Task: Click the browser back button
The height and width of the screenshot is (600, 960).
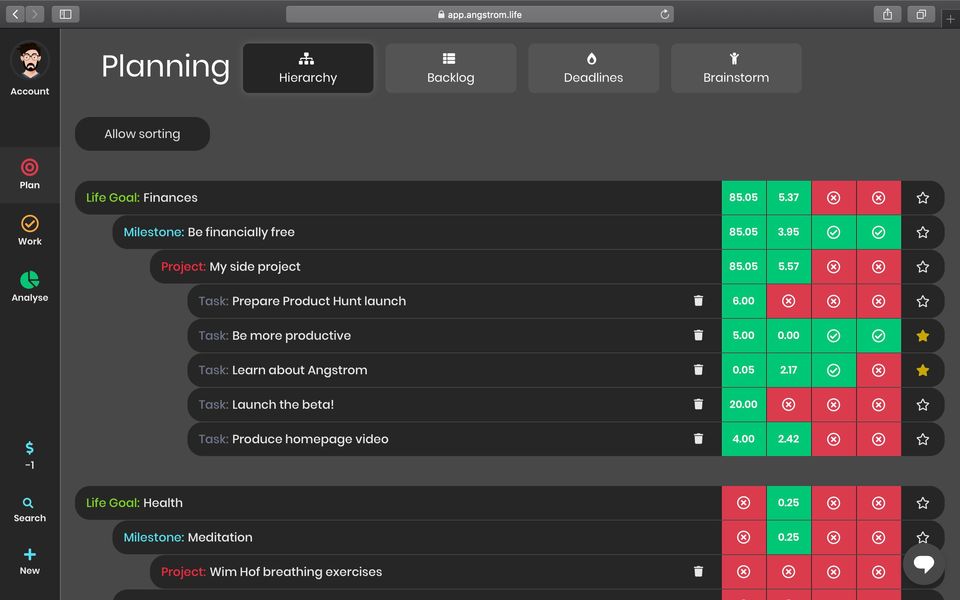Action: click(x=15, y=14)
